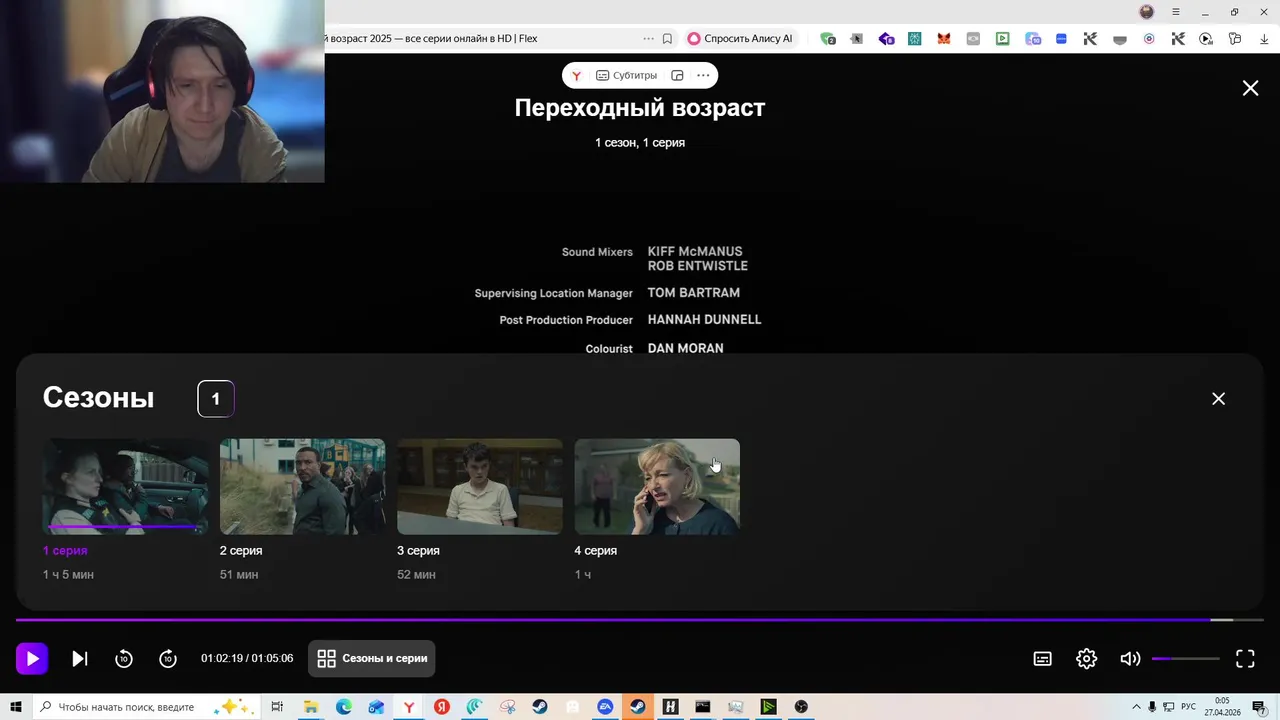1280x720 pixels.
Task: Open the Windows notification center
Action: coord(1259,707)
